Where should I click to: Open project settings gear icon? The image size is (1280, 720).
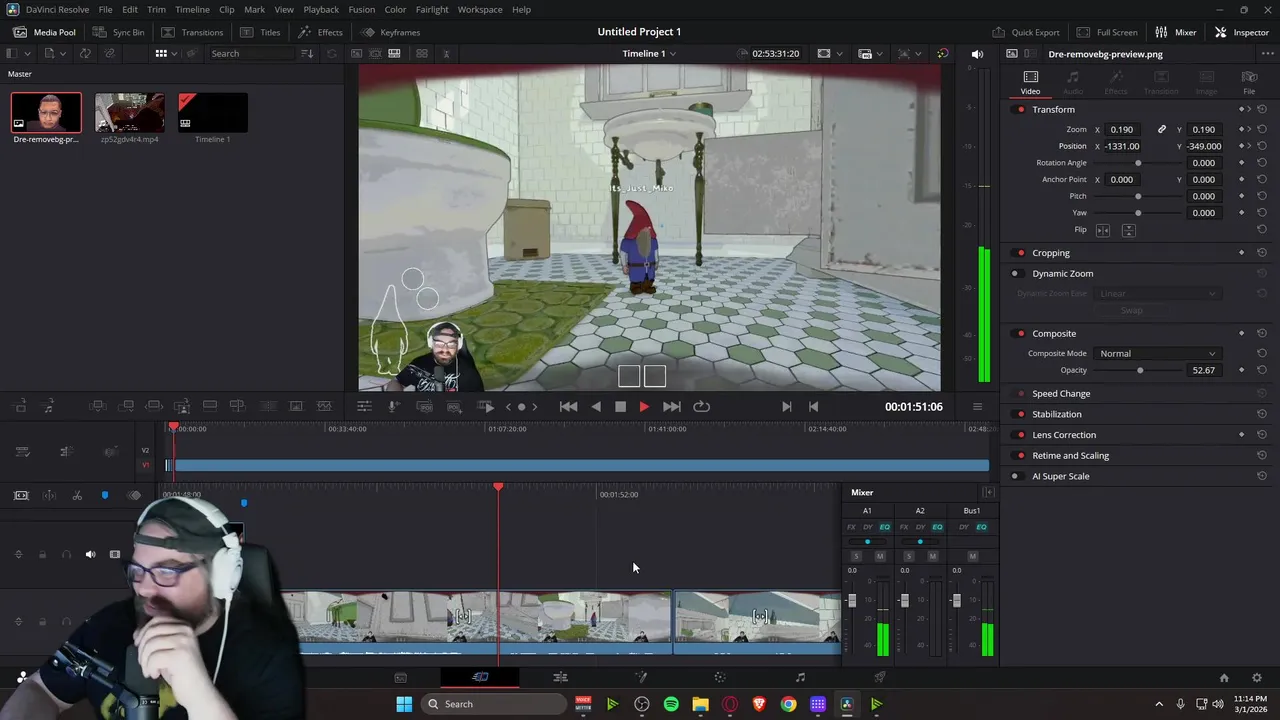pyautogui.click(x=1257, y=677)
